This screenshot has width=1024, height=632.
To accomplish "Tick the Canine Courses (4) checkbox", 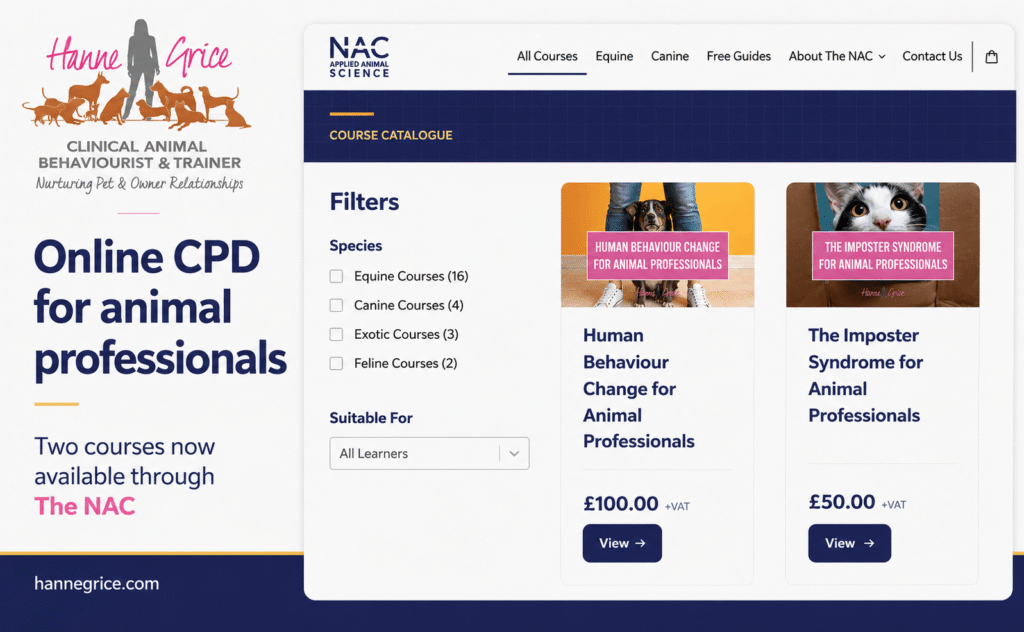I will point(336,305).
